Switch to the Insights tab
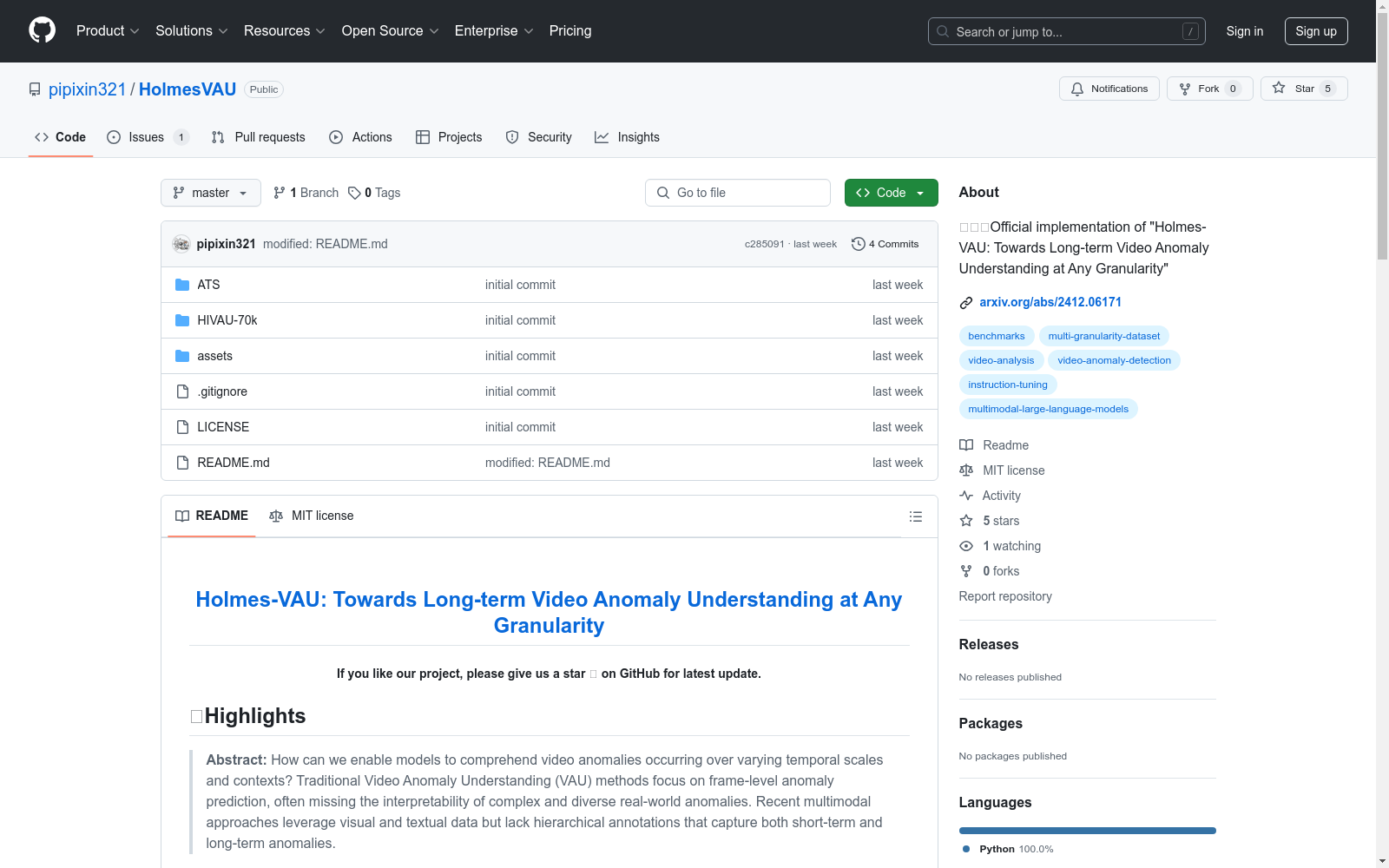 pyautogui.click(x=627, y=137)
